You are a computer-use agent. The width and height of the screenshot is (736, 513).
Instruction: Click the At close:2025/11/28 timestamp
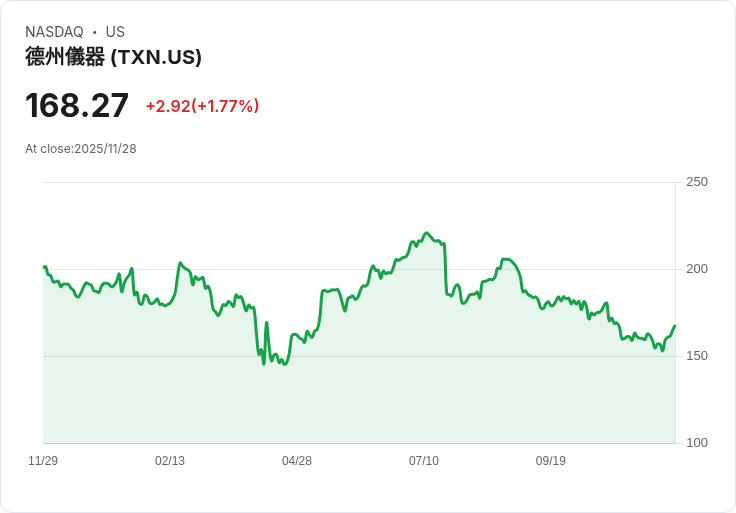[x=81, y=149]
